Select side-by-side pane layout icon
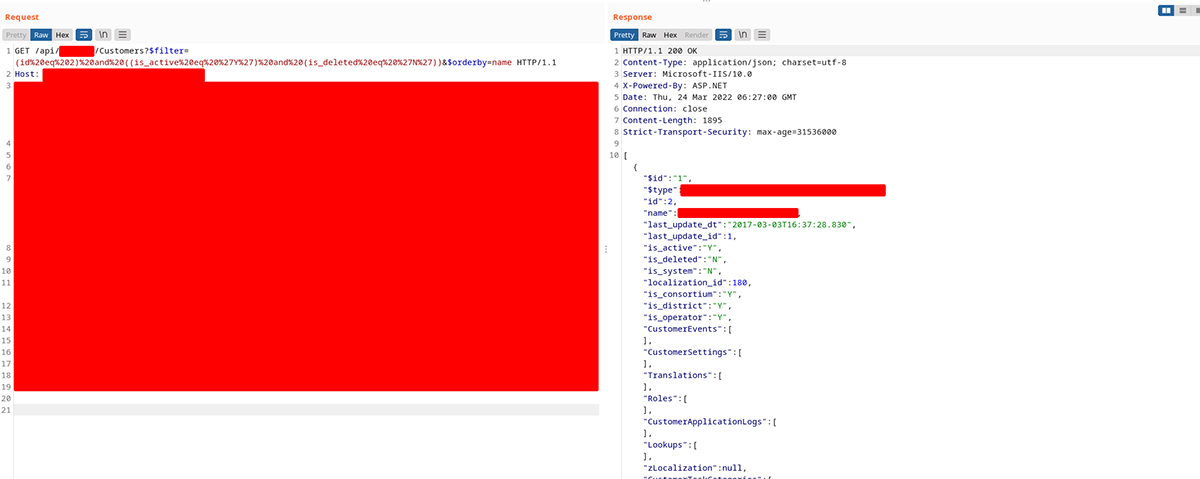The width and height of the screenshot is (1200, 479). [x=1165, y=10]
